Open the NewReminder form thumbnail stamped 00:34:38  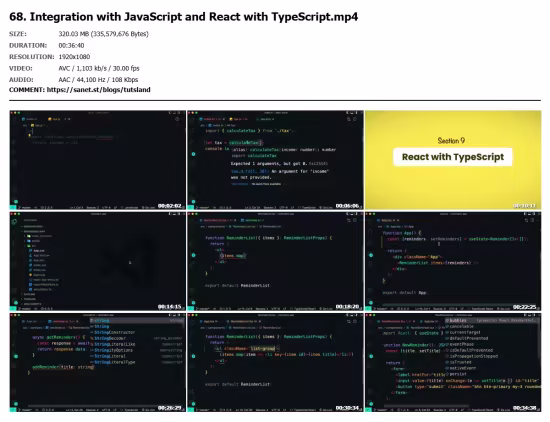click(453, 362)
